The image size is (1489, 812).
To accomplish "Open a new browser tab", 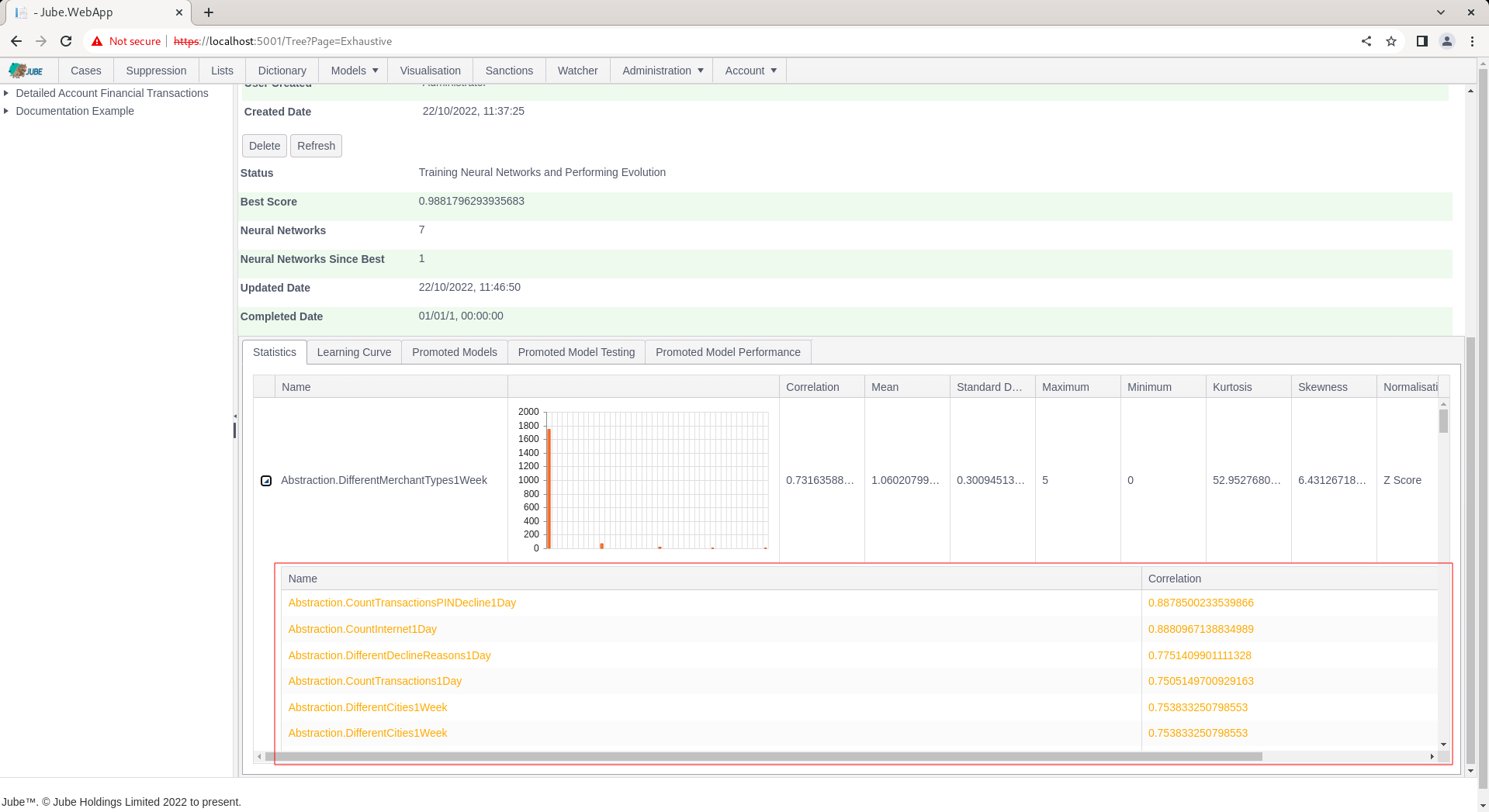I will tap(209, 12).
